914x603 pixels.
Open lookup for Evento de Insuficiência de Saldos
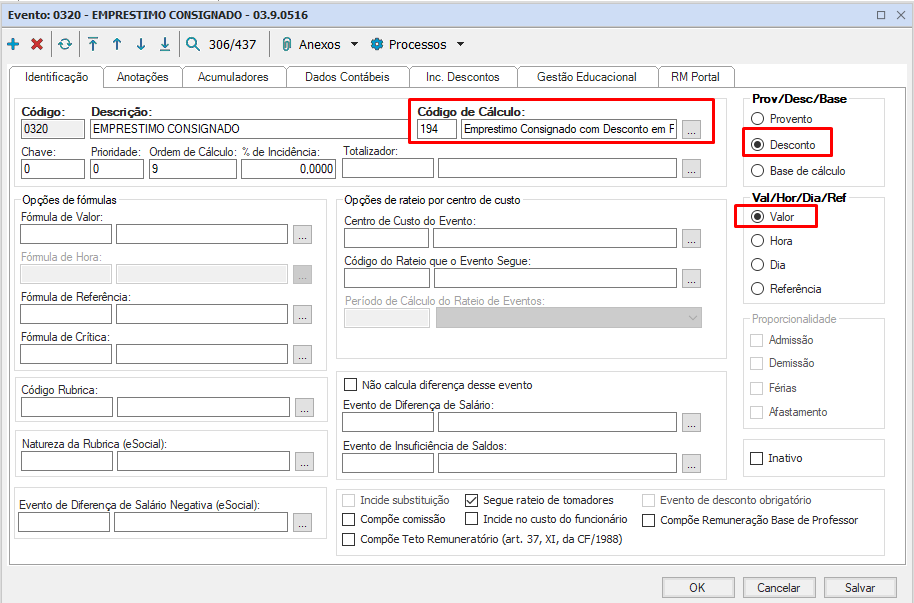[691, 463]
